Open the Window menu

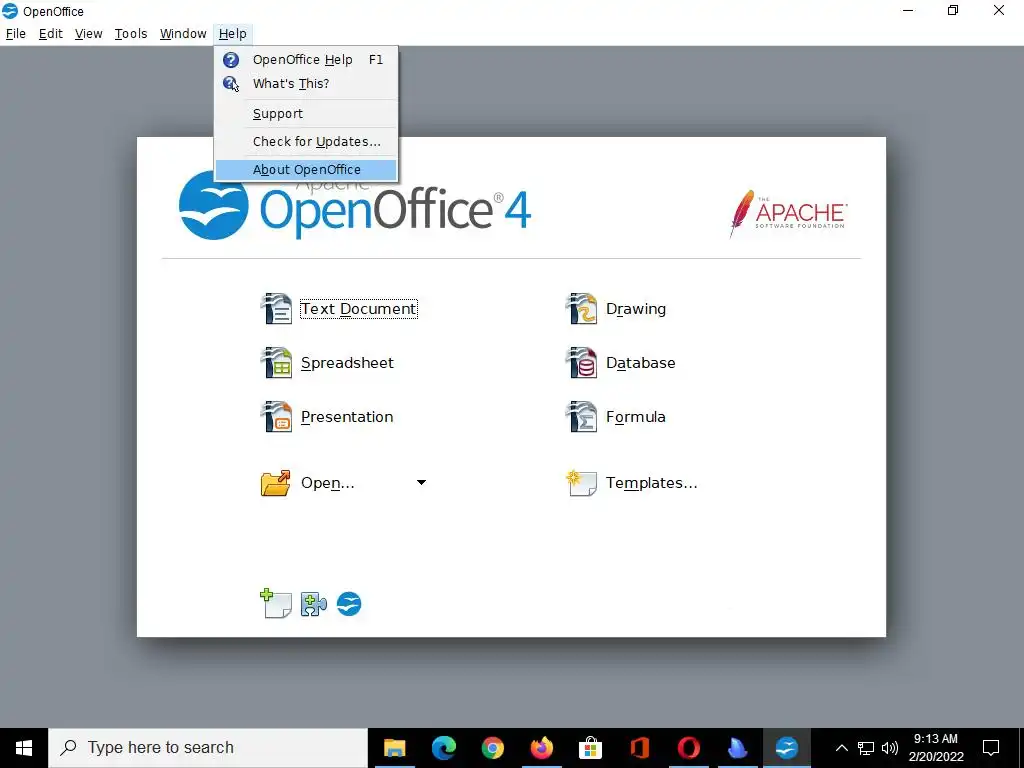coord(183,34)
